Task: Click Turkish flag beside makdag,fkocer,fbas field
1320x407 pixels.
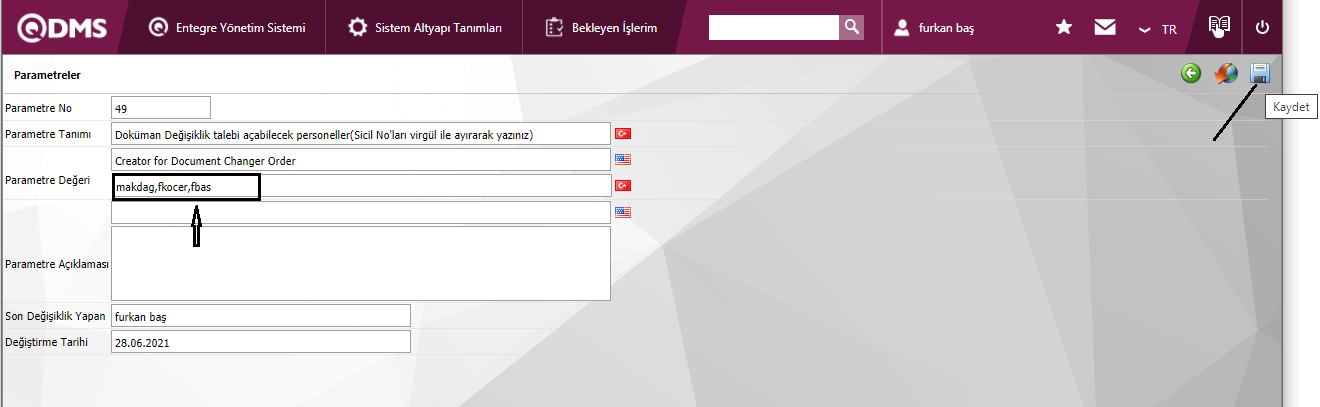Action: click(623, 185)
